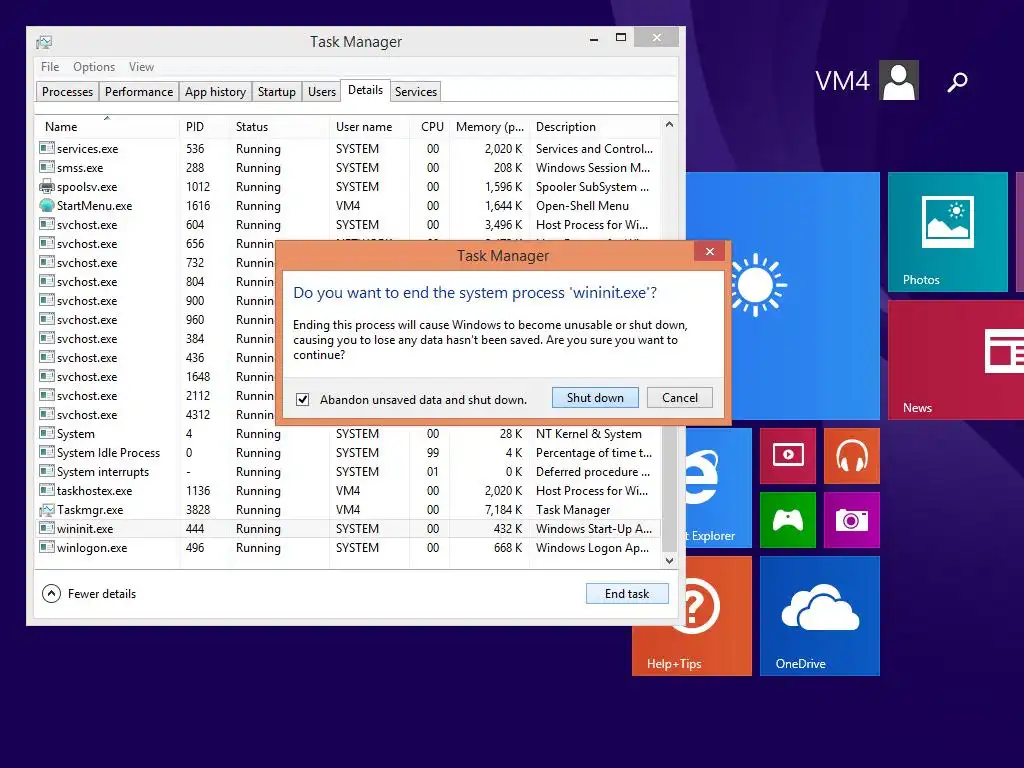The width and height of the screenshot is (1024, 768).
Task: Collapse with Fewer details button
Action: point(89,594)
